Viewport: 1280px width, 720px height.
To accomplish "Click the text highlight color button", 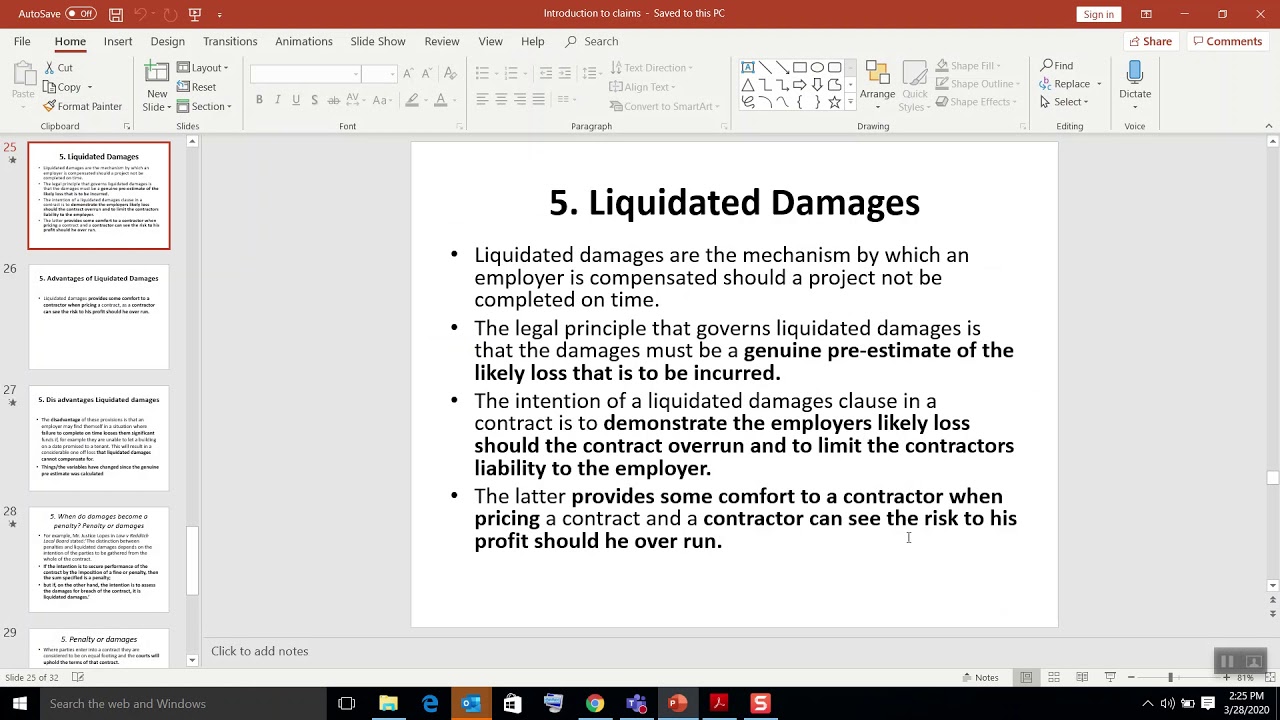I will (411, 100).
